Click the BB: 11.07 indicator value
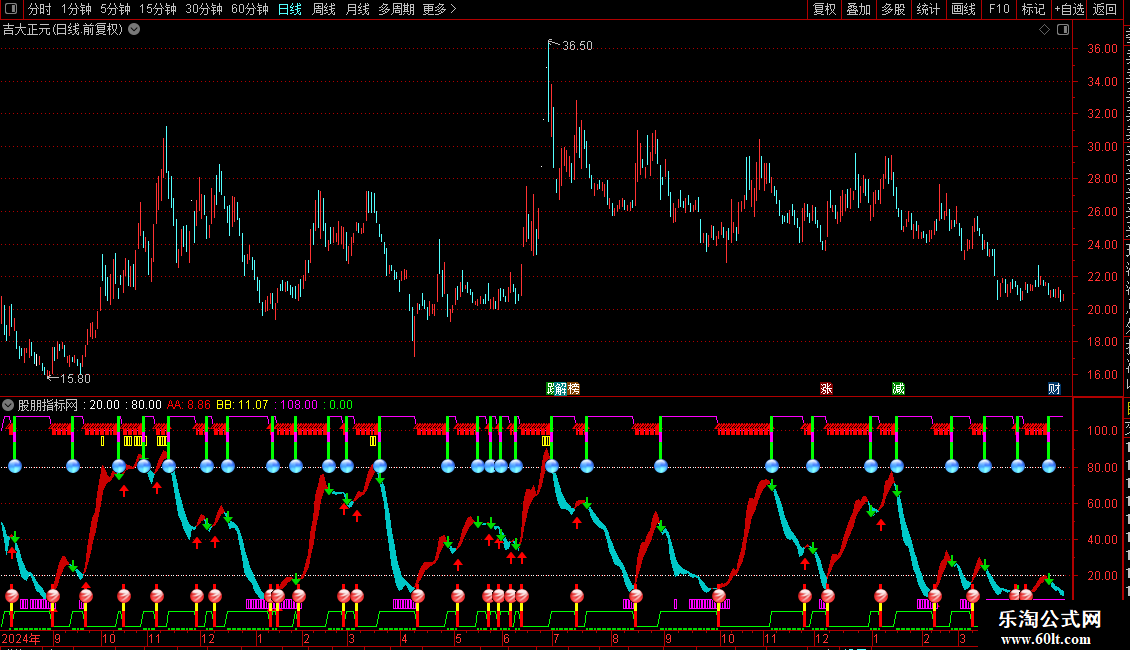 click(242, 405)
